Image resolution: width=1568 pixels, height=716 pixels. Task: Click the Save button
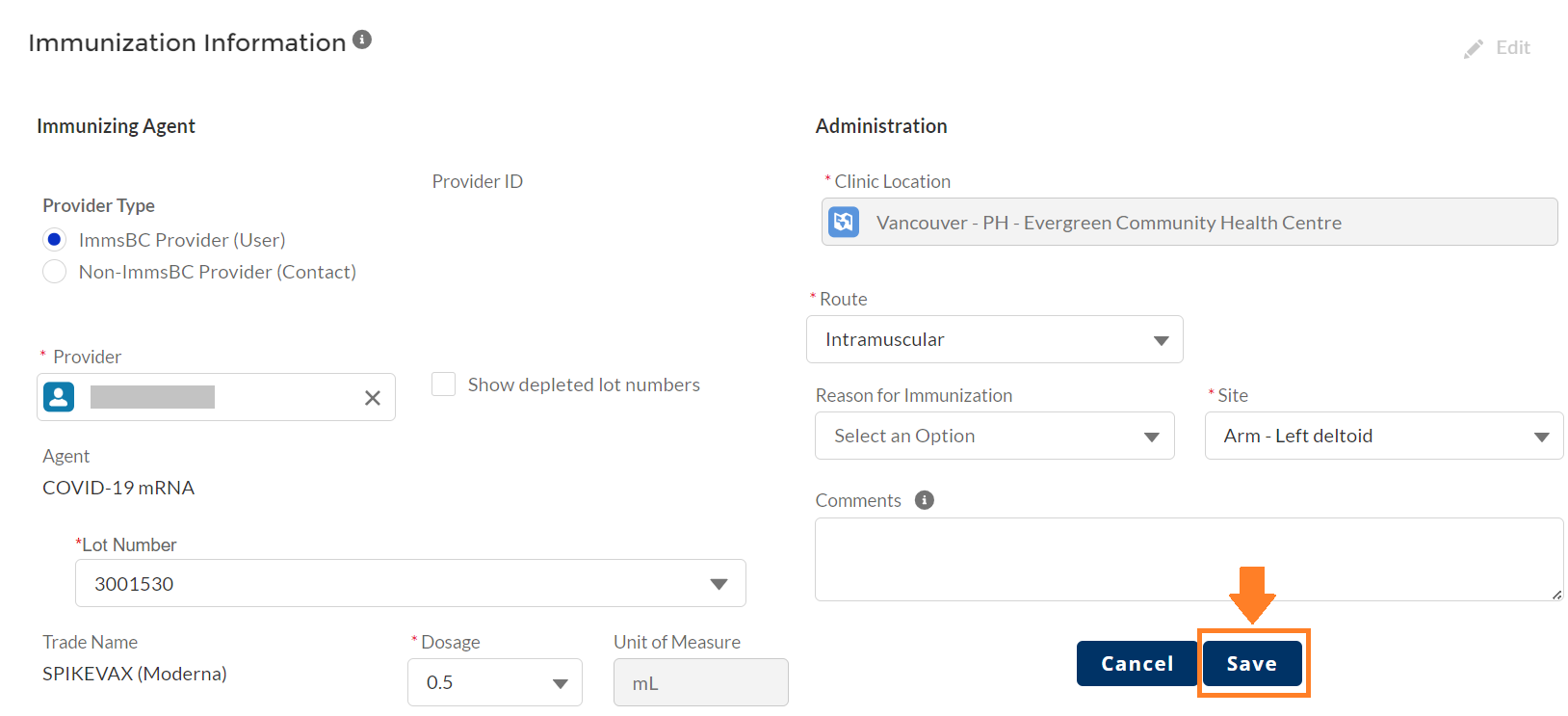pos(1252,663)
